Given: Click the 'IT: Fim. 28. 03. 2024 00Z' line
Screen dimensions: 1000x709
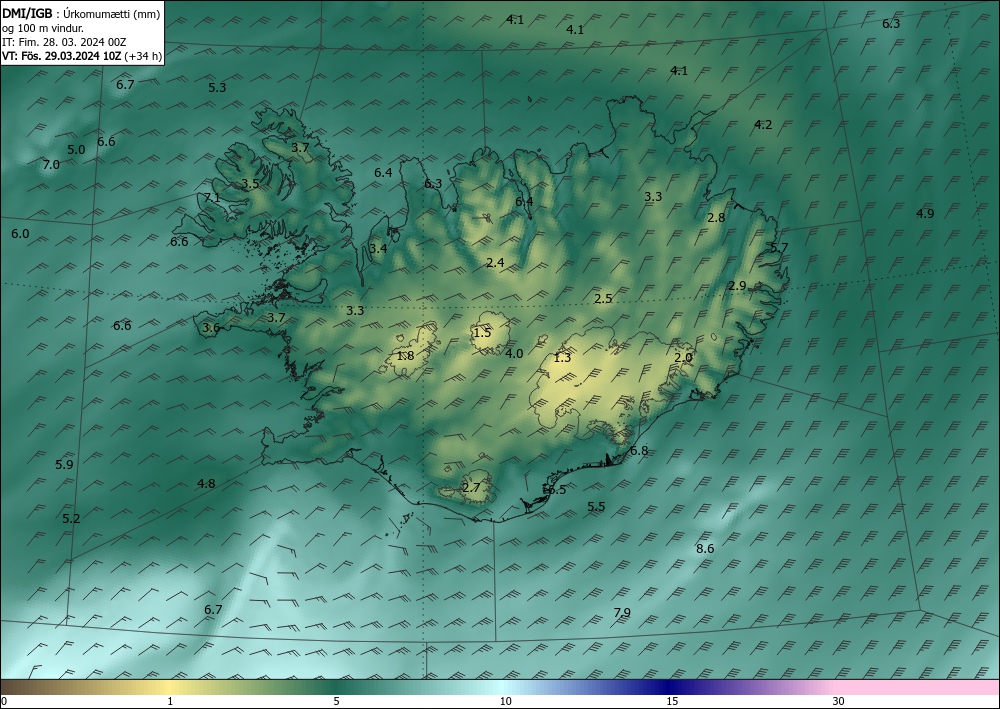Looking at the screenshot, I should pos(64,42).
